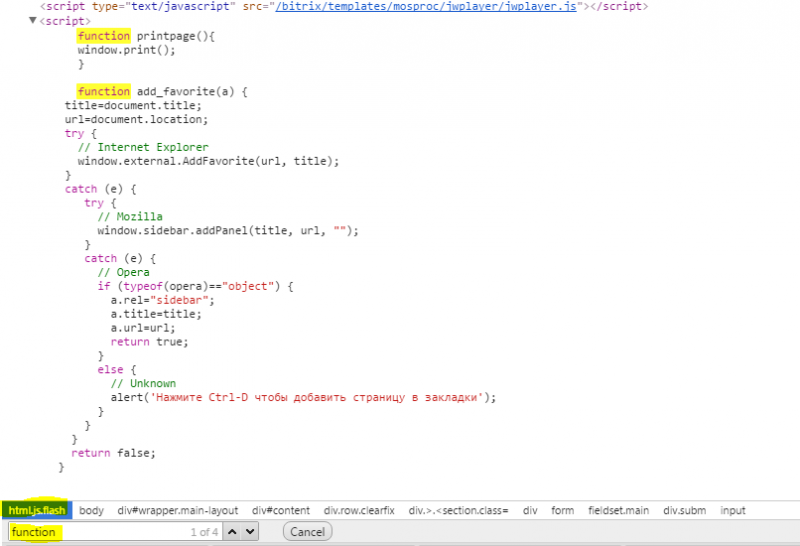Screen dimensions: 800x546
Task: Click the 'else {' line
Action: tap(117, 369)
